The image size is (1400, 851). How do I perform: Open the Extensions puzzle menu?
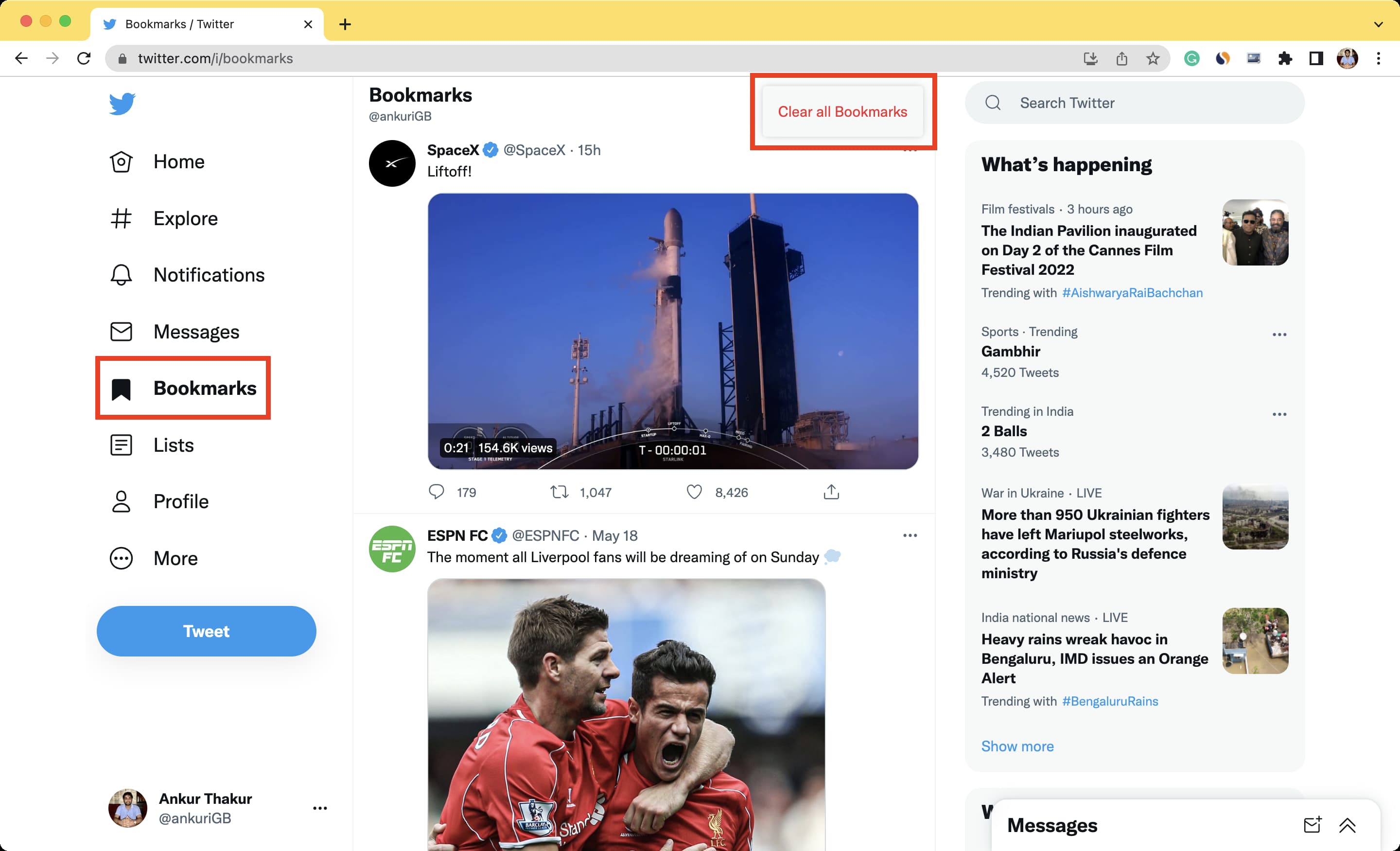click(1285, 58)
